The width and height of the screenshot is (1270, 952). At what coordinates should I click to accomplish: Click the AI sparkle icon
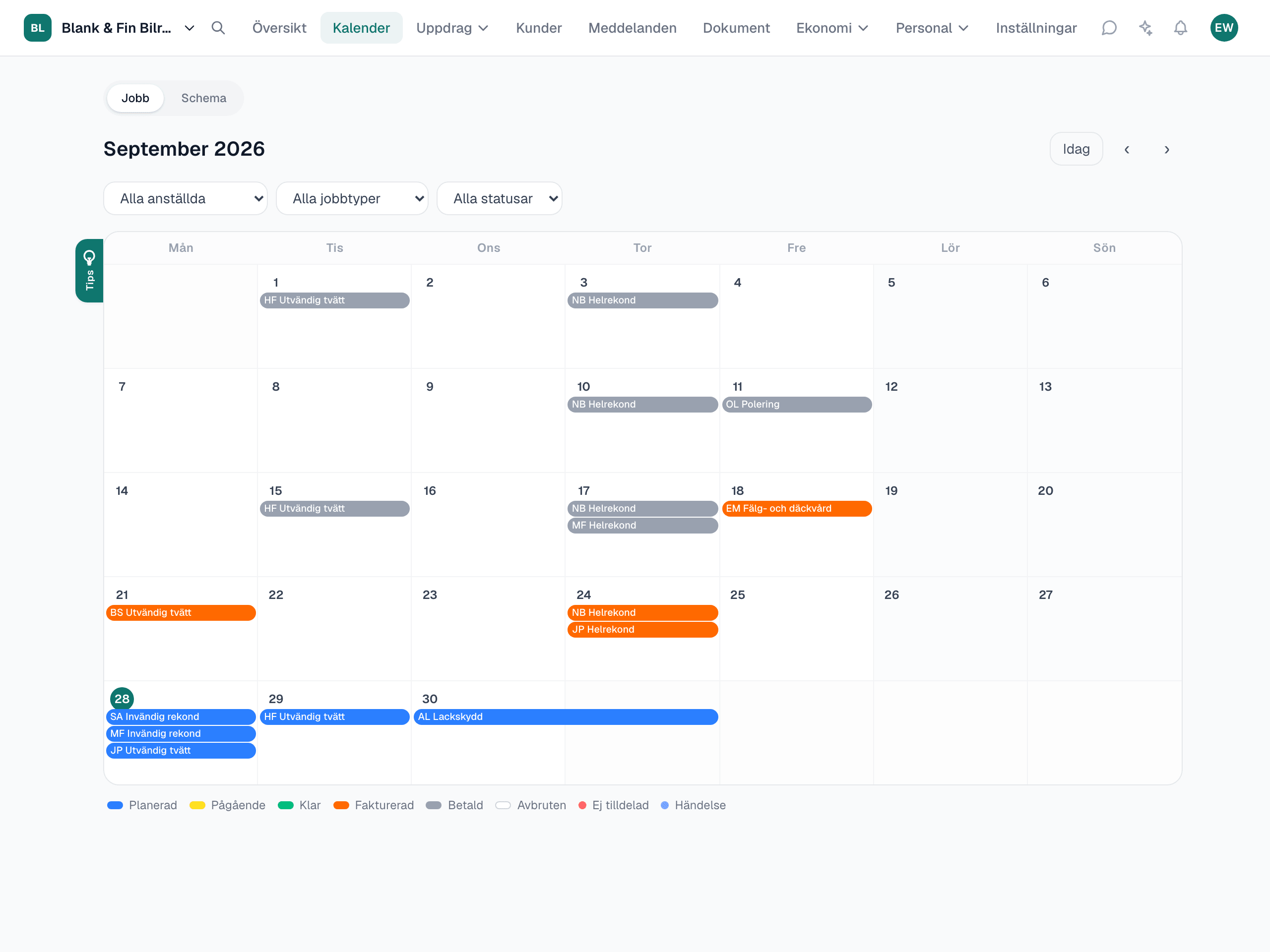[1145, 28]
